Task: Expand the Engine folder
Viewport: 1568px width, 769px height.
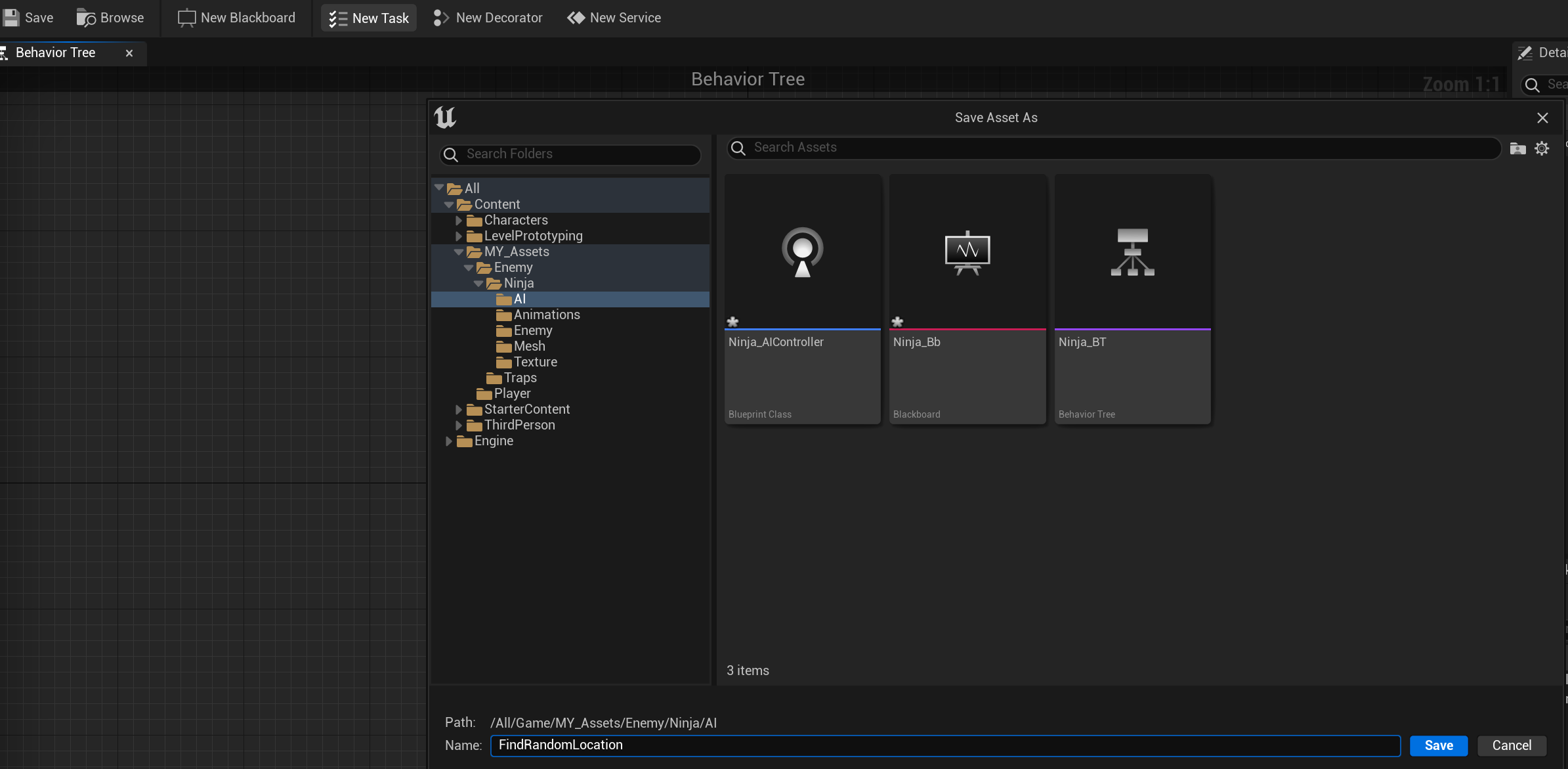Action: pyautogui.click(x=449, y=441)
